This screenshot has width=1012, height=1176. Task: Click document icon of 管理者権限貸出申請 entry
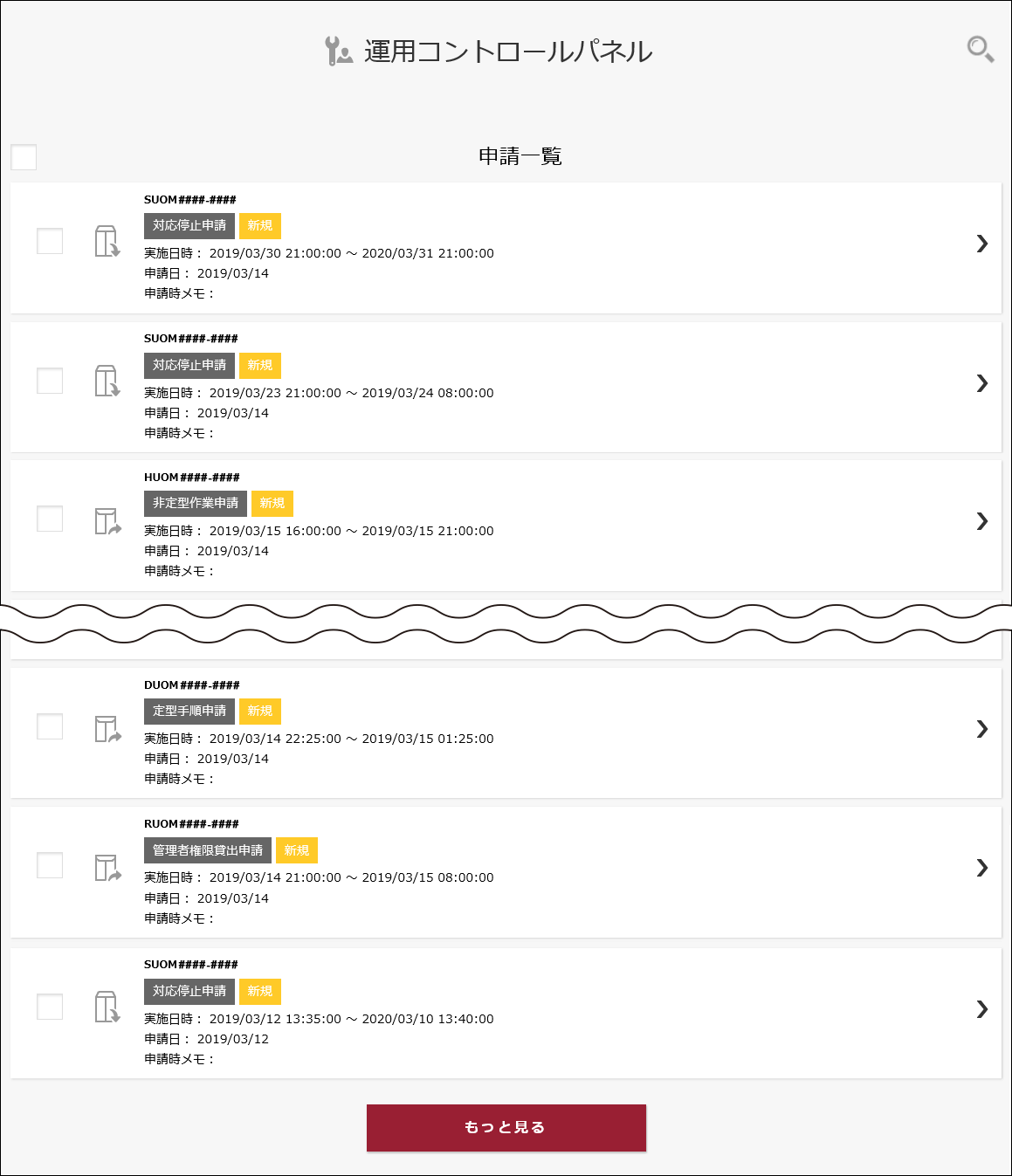pos(107,868)
